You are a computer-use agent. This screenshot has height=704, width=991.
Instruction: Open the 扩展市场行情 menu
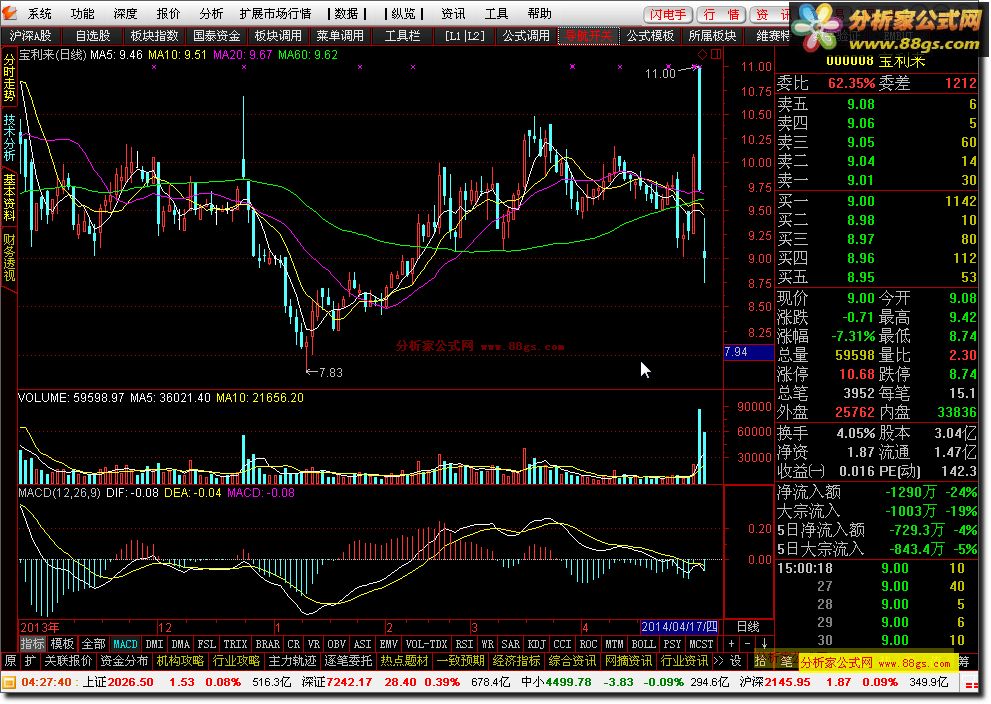(x=276, y=14)
